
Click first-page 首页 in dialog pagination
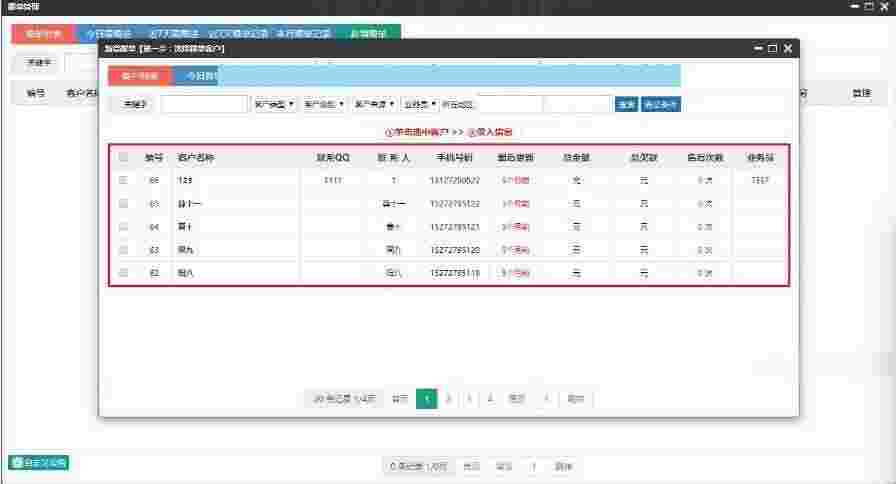pos(400,398)
